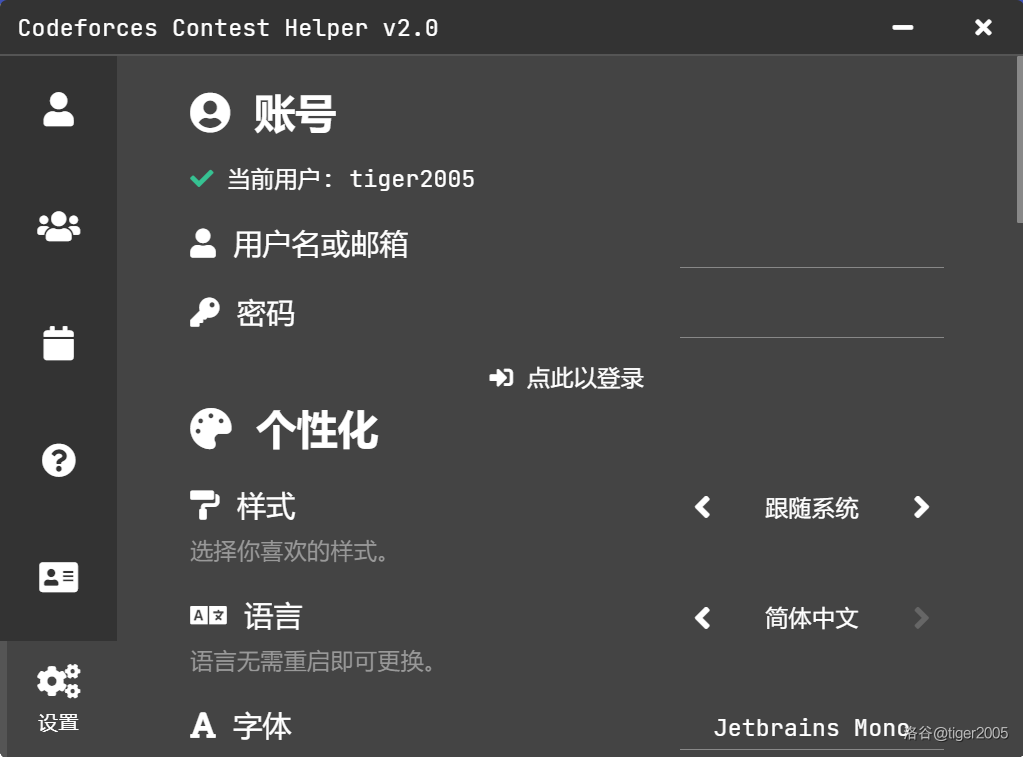Click the paint roller 样式 icon
Screen dimensions: 1023x757
[x=204, y=506]
